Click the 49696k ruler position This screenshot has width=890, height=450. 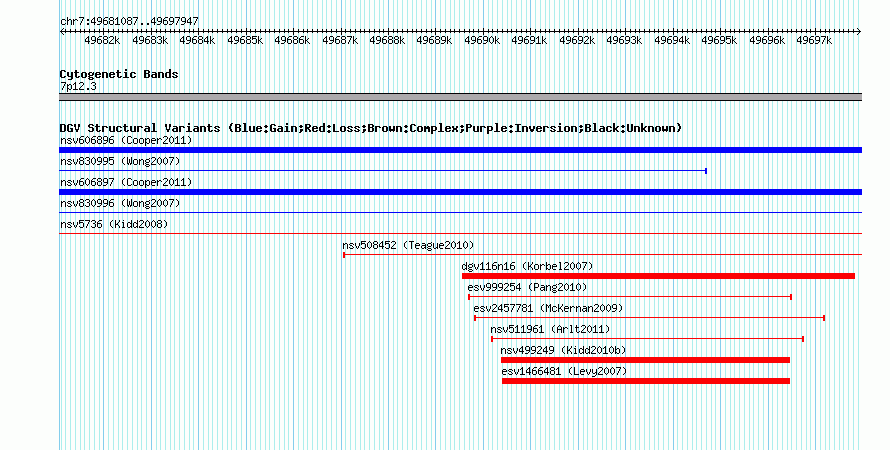tap(767, 40)
